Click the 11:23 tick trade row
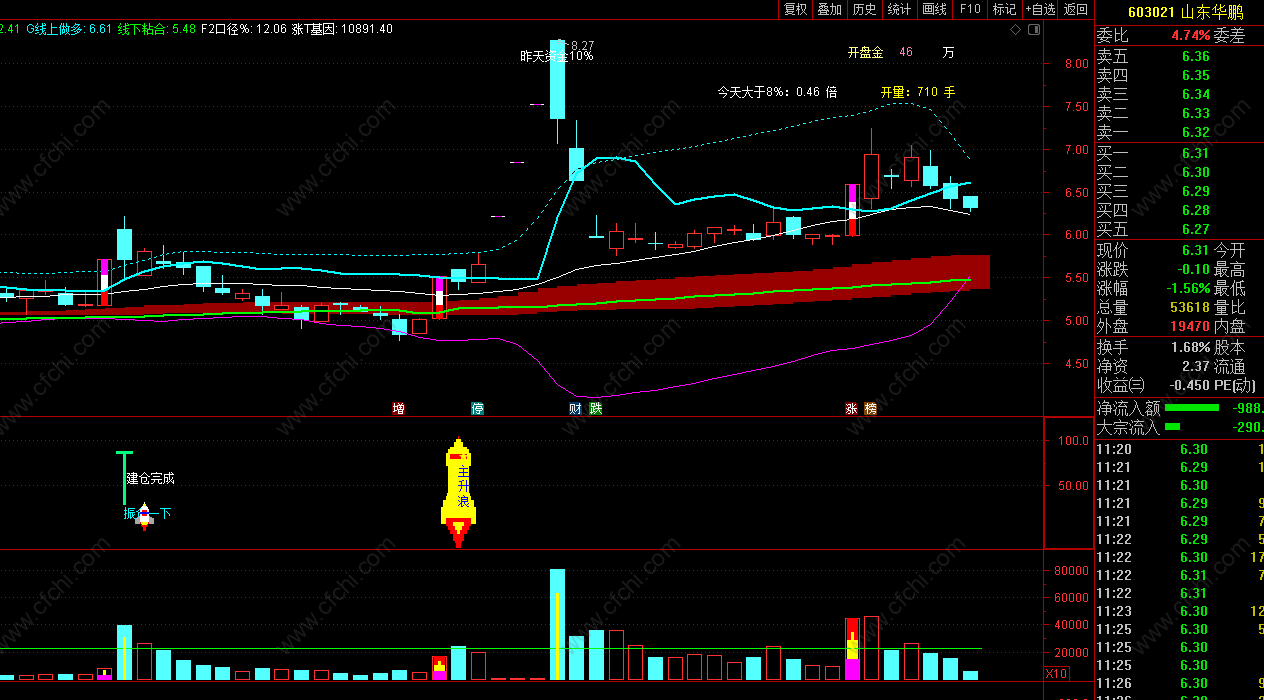Viewport: 1264px width, 700px height. point(1180,611)
